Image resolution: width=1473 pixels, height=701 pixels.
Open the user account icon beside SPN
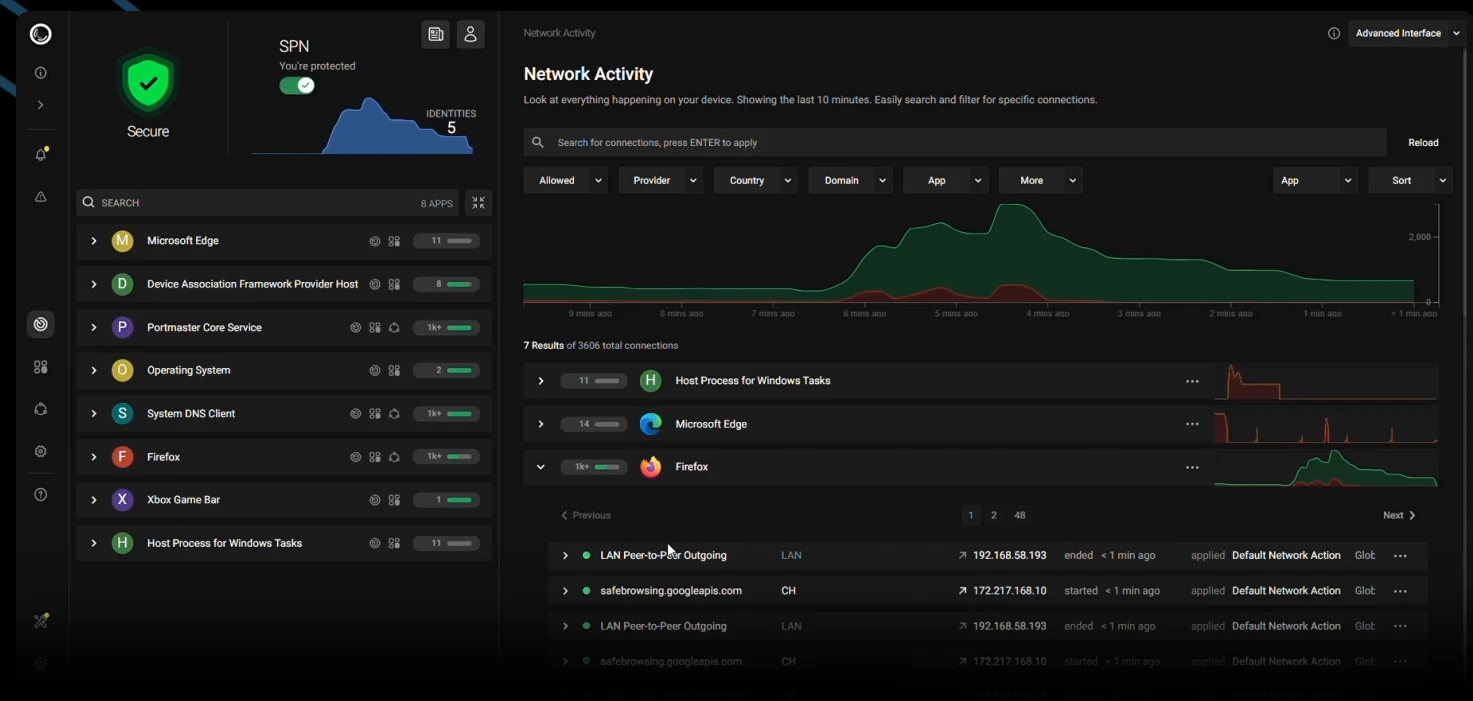point(470,34)
